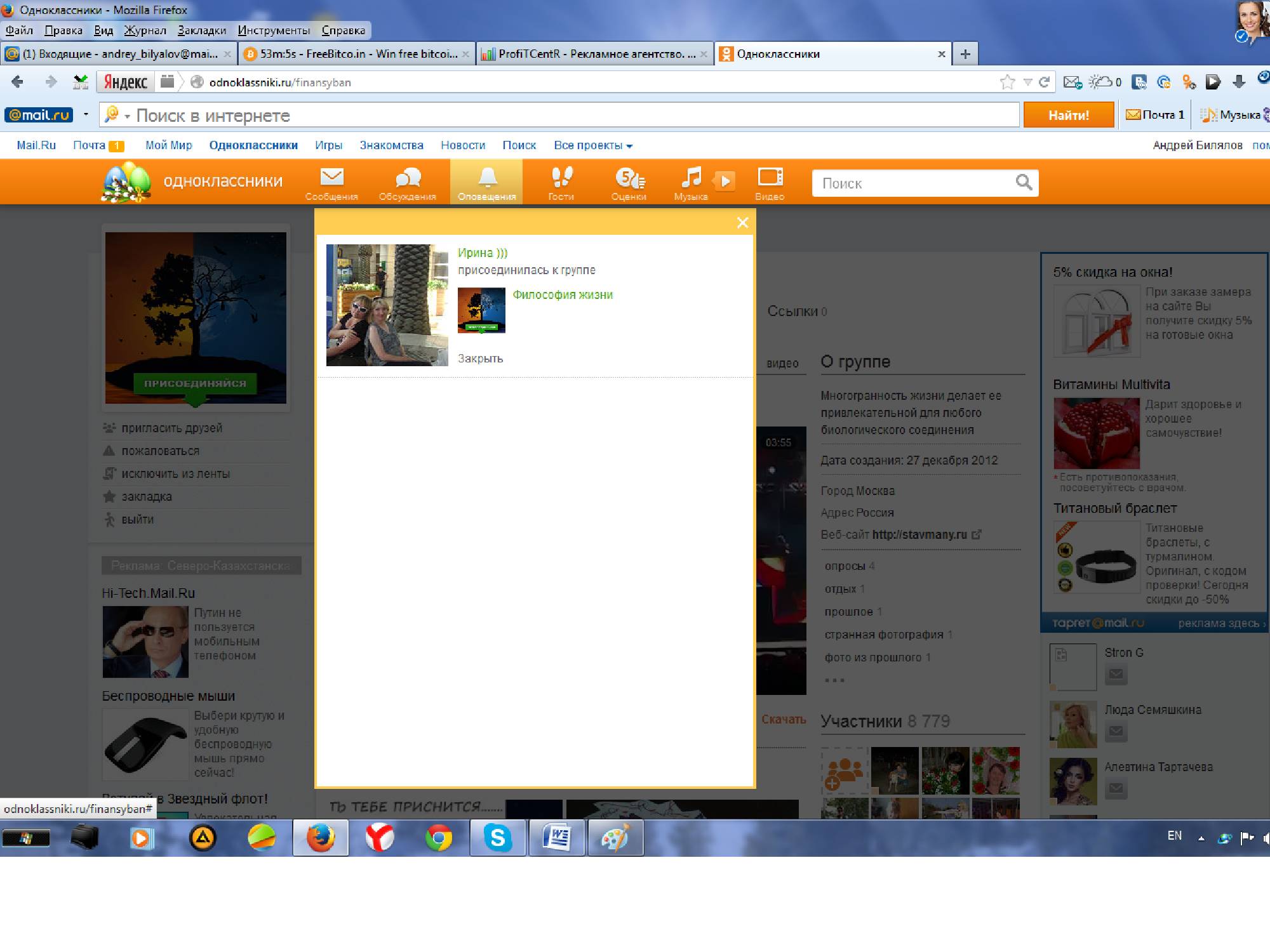Click the Закрыть link in popup
Screen dimensions: 1270x952
480,358
